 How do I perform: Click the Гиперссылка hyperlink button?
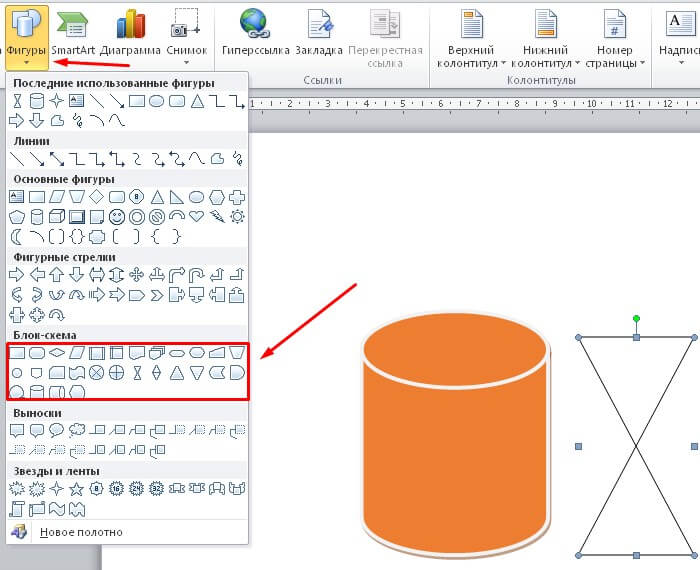coord(256,34)
